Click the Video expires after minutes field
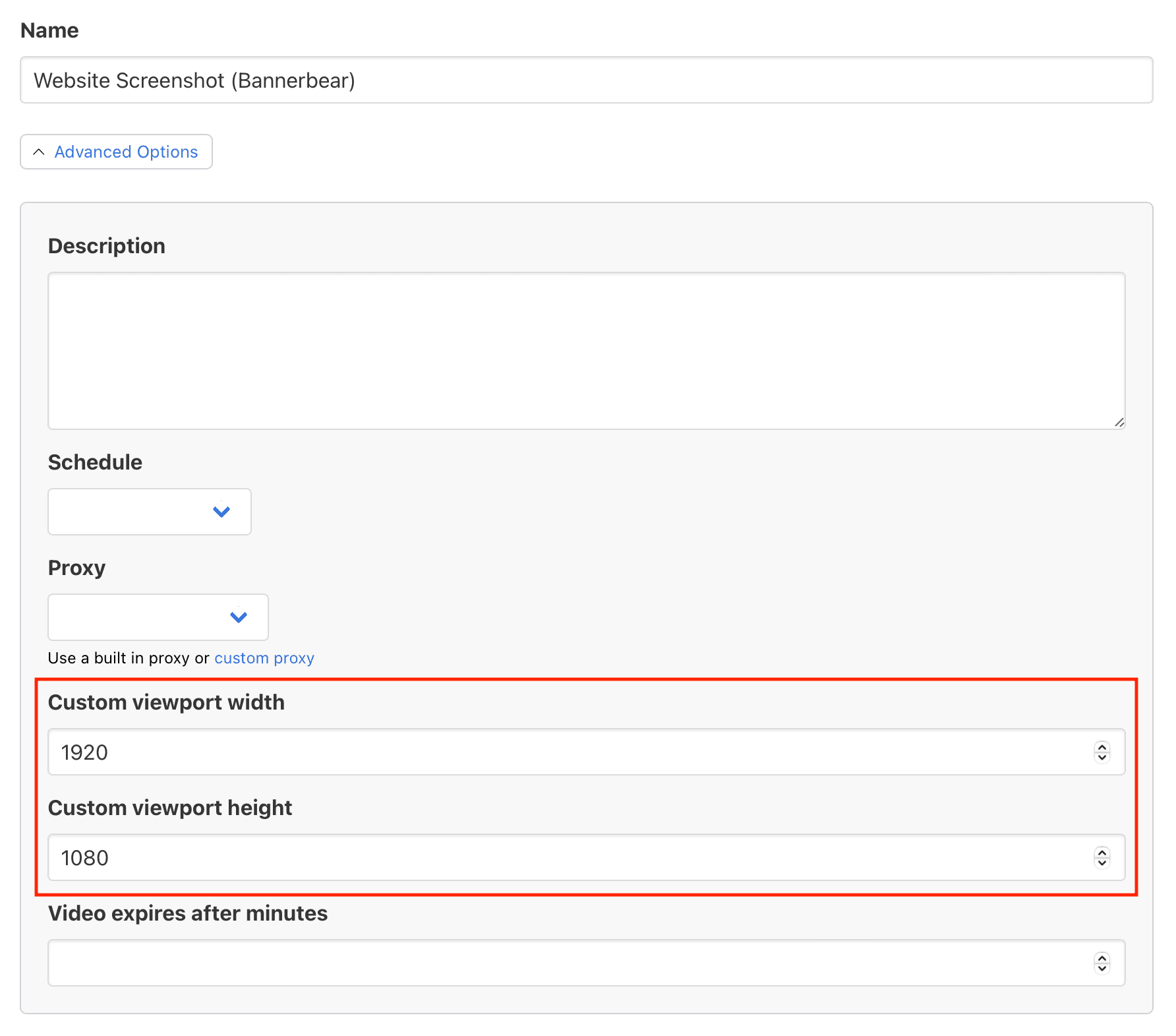1176x1036 pixels. 567,963
